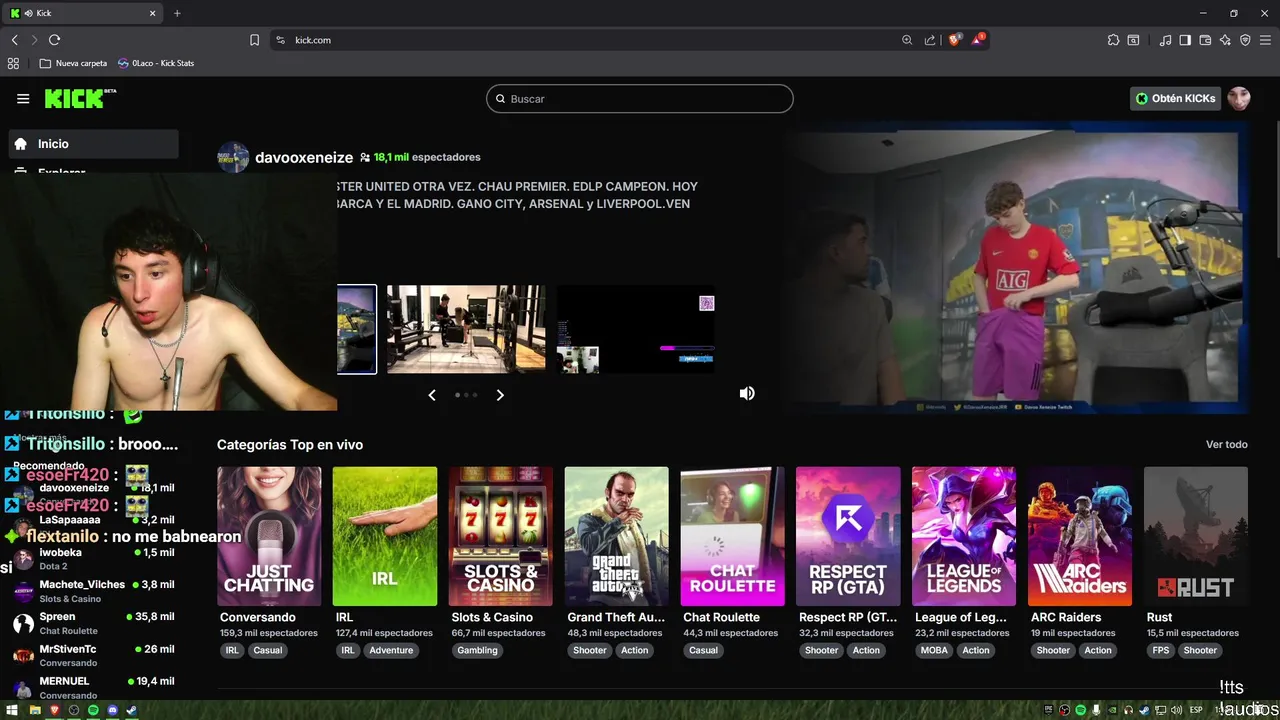The height and width of the screenshot is (720, 1280).
Task: Focus the Buscar search field
Action: point(640,99)
